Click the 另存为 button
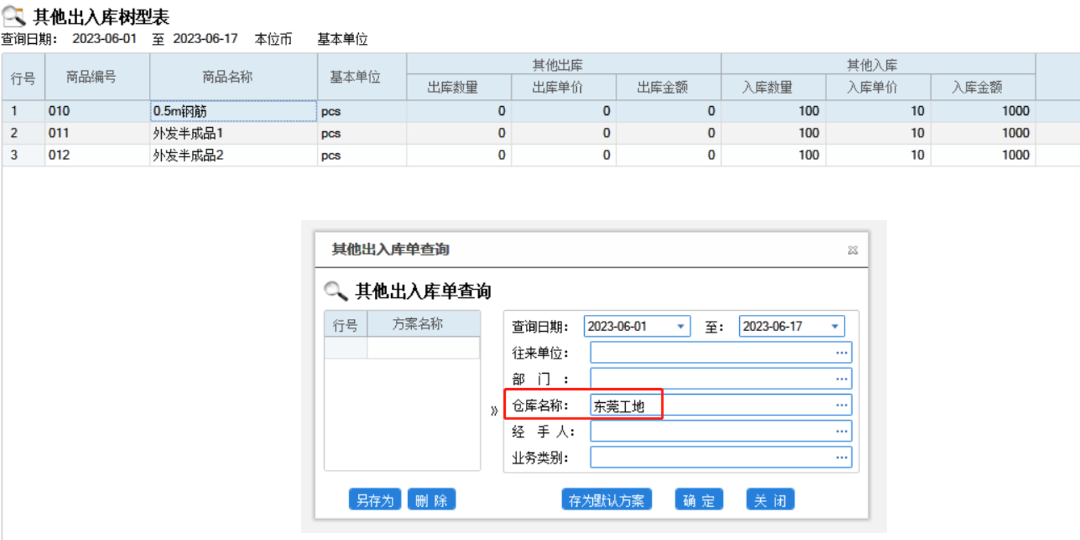The width and height of the screenshot is (1080, 540). (x=376, y=501)
